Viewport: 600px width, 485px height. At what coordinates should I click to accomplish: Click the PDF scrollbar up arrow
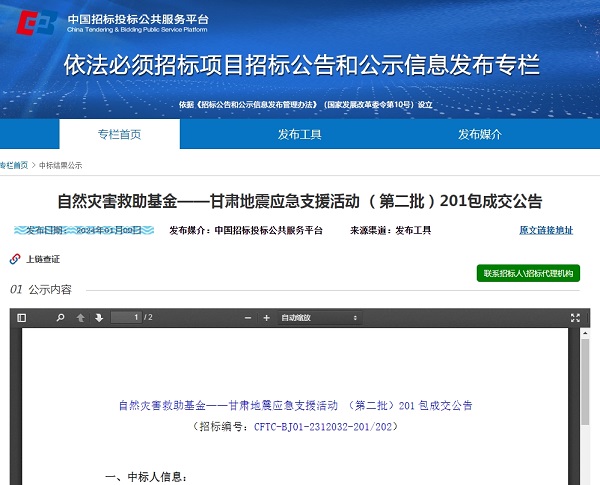coord(585,334)
